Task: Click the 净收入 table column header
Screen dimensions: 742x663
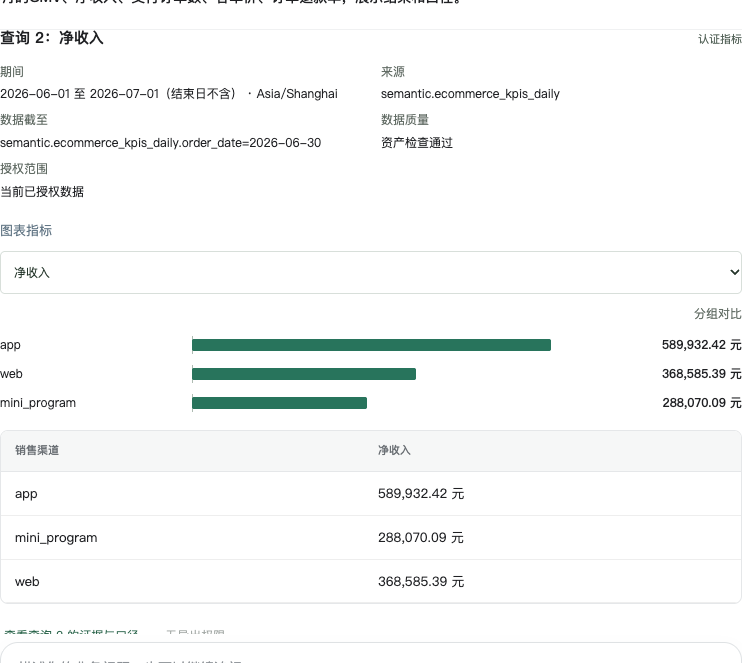Action: (394, 450)
